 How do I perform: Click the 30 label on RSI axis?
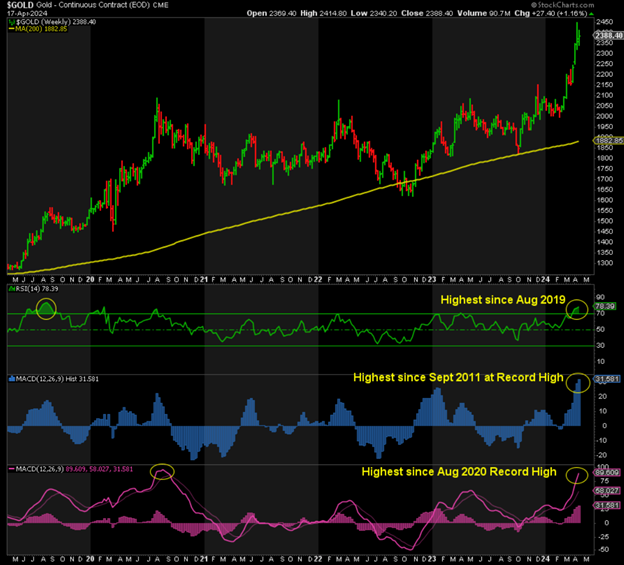coord(600,345)
